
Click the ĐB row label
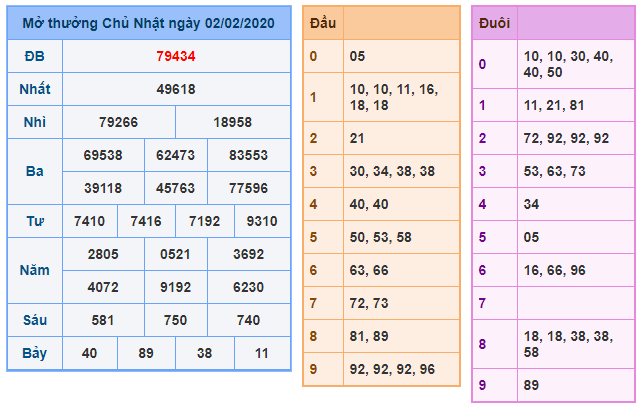pyautogui.click(x=34, y=56)
